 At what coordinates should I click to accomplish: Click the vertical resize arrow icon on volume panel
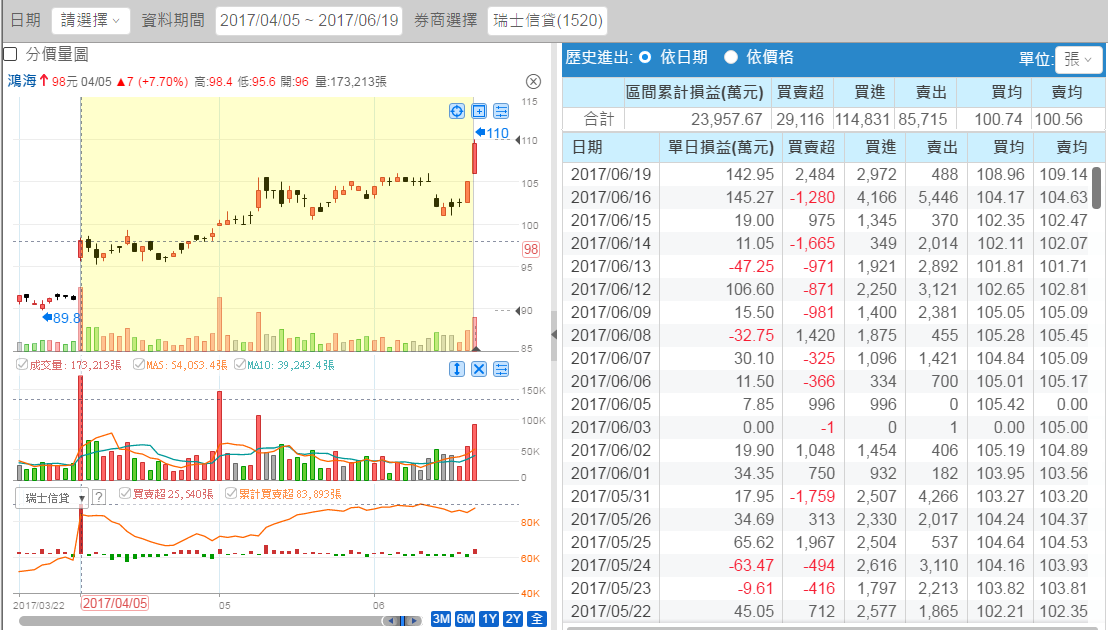tap(457, 369)
